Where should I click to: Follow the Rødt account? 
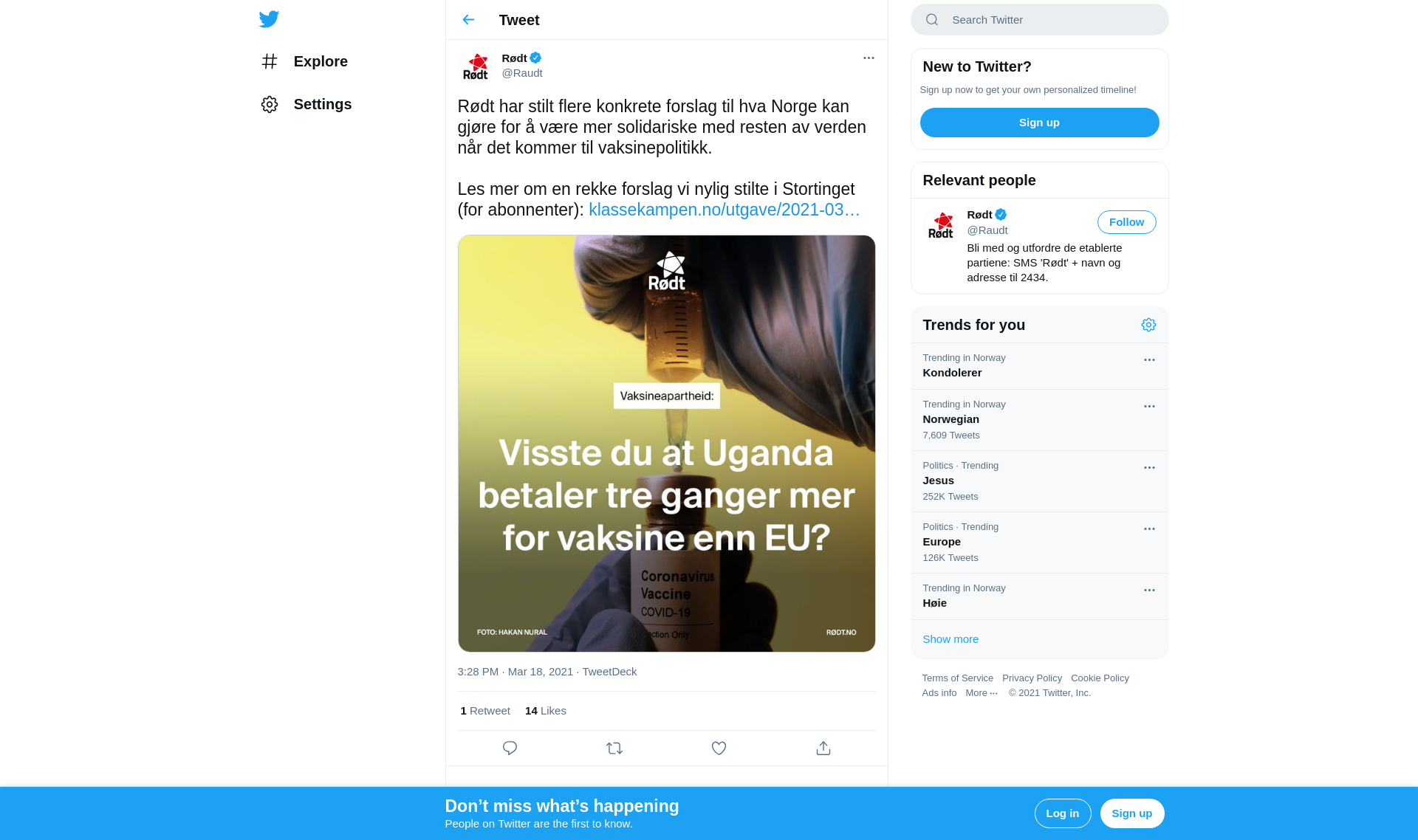point(1126,222)
